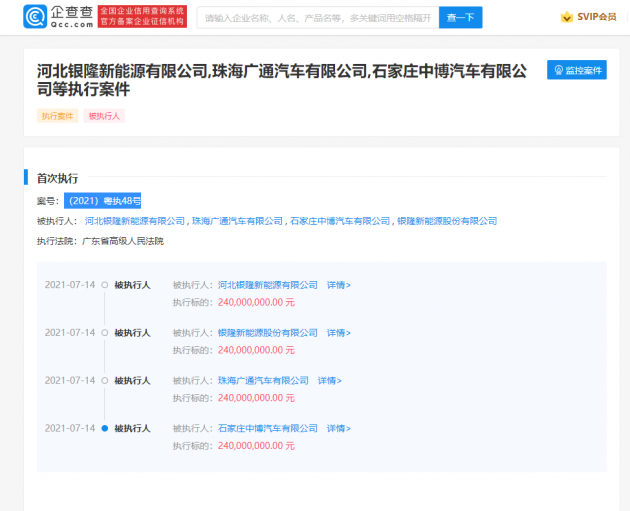The height and width of the screenshot is (511, 630).
Task: Open 河北银隆新能源有限公司 link in timeline
Action: pos(268,285)
